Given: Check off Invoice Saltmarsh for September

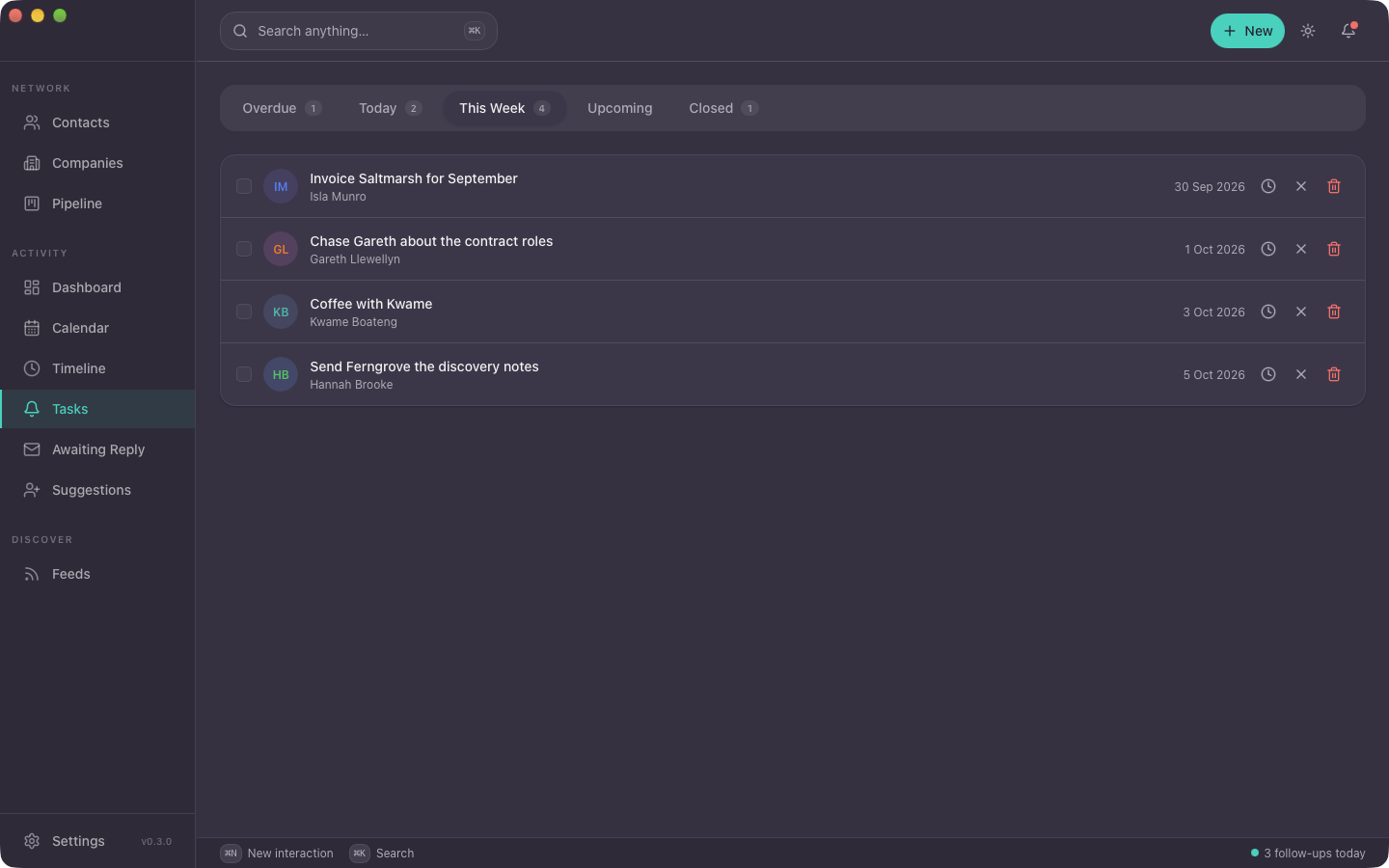Looking at the screenshot, I should pyautogui.click(x=244, y=186).
